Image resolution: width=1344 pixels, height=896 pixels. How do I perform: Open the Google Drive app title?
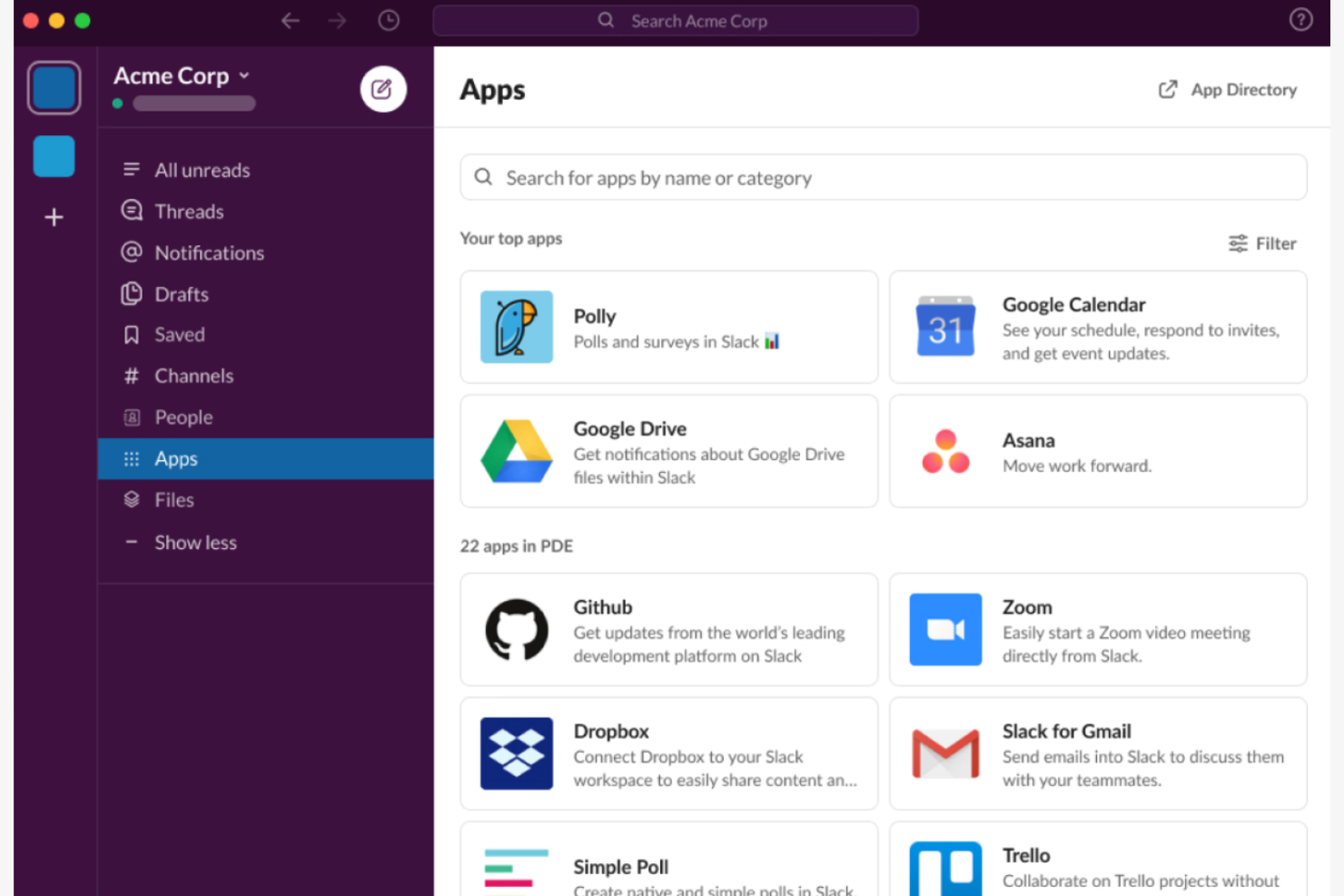click(629, 428)
